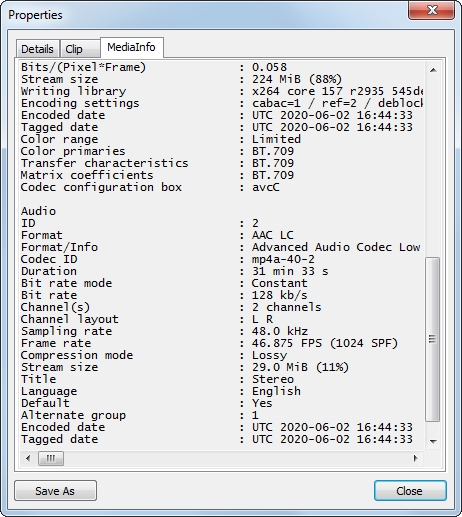This screenshot has height=517, width=462.
Task: Click the horizontal scrollbar right arrow
Action: (x=415, y=459)
